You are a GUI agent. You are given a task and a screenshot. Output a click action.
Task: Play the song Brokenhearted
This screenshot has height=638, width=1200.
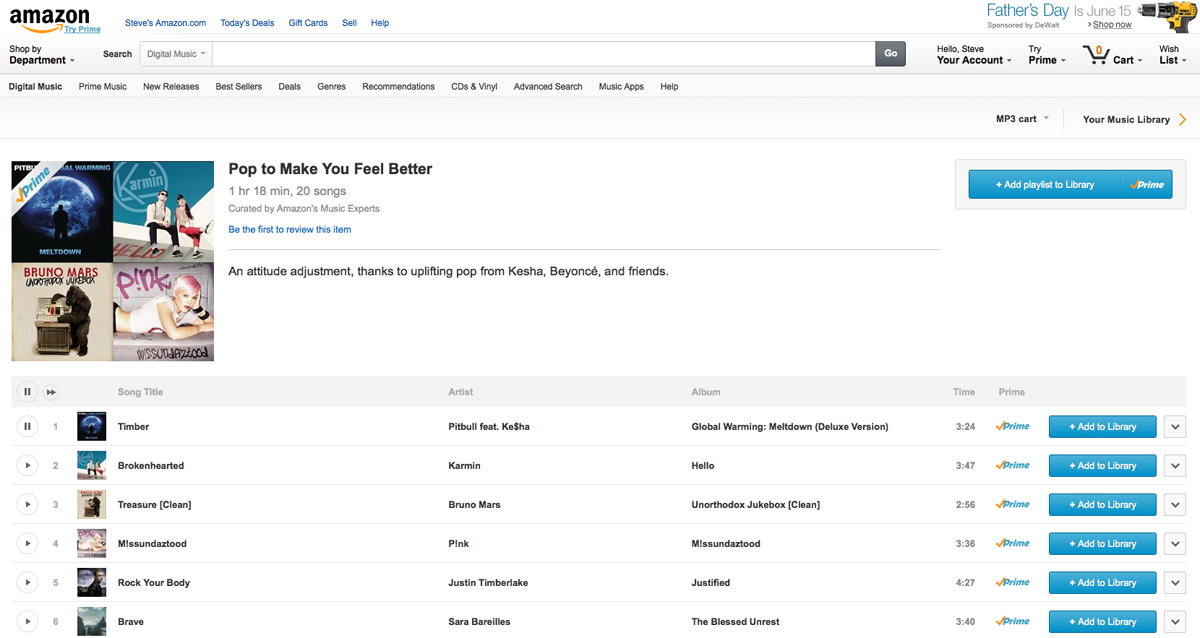(x=27, y=466)
